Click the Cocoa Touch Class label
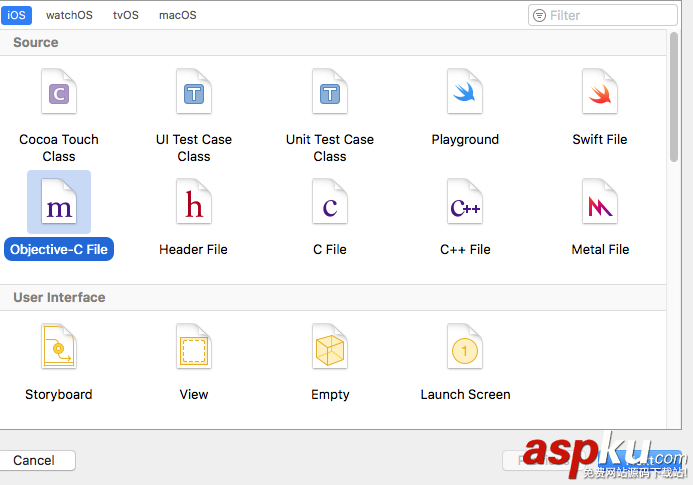The width and height of the screenshot is (693, 485). (59, 148)
